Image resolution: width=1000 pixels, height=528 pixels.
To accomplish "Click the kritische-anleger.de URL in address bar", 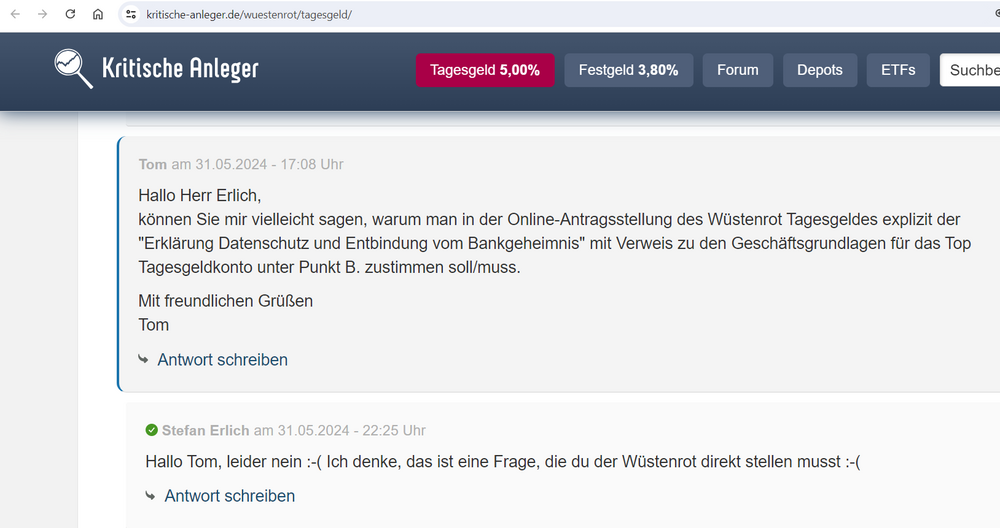I will click(x=249, y=15).
